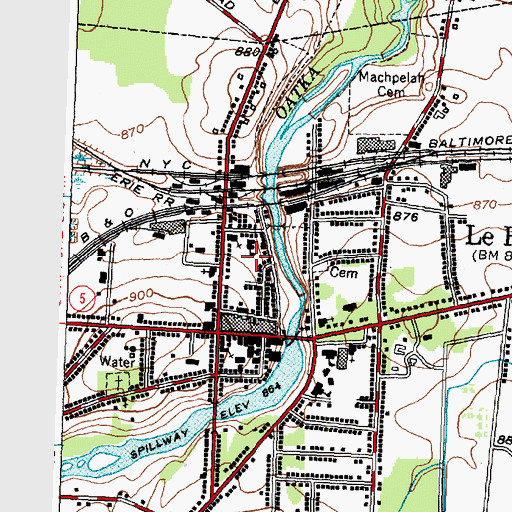Click the route 5 highway shield
Viewport: 512px width, 512px height.
pos(82,298)
